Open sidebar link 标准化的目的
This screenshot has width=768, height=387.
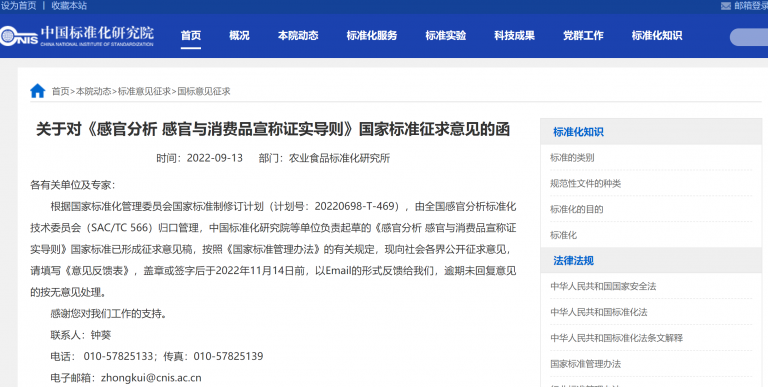[x=576, y=210]
